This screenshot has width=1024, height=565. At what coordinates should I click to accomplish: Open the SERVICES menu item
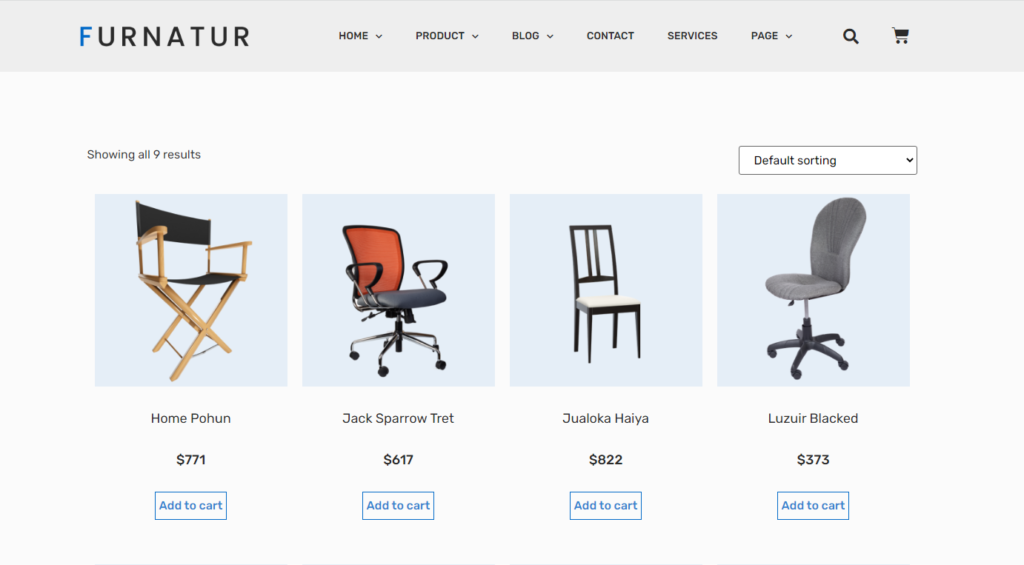pyautogui.click(x=692, y=36)
